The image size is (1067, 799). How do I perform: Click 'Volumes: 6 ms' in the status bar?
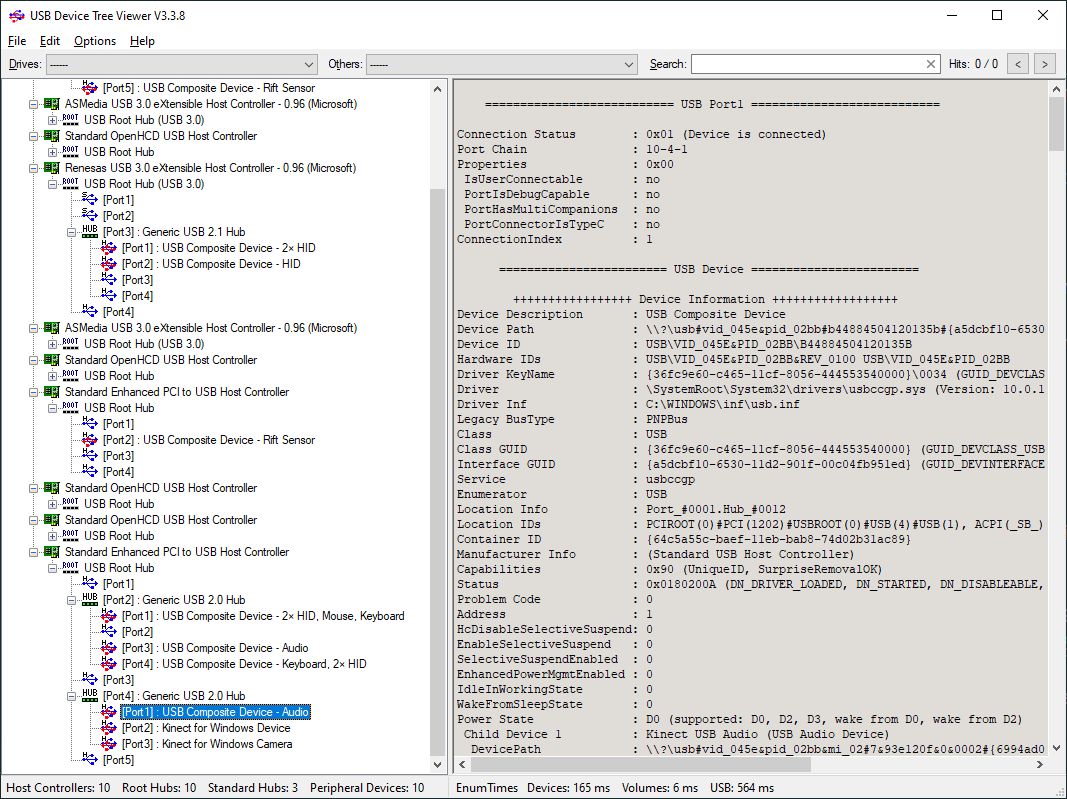pos(660,788)
